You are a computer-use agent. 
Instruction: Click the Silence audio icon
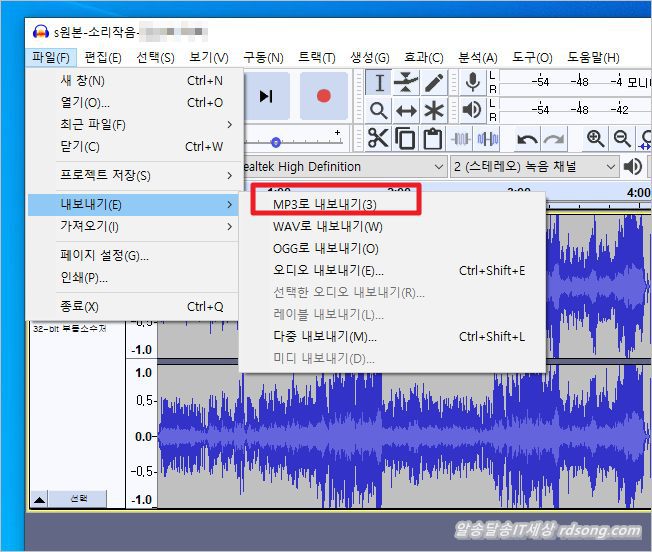(x=487, y=139)
